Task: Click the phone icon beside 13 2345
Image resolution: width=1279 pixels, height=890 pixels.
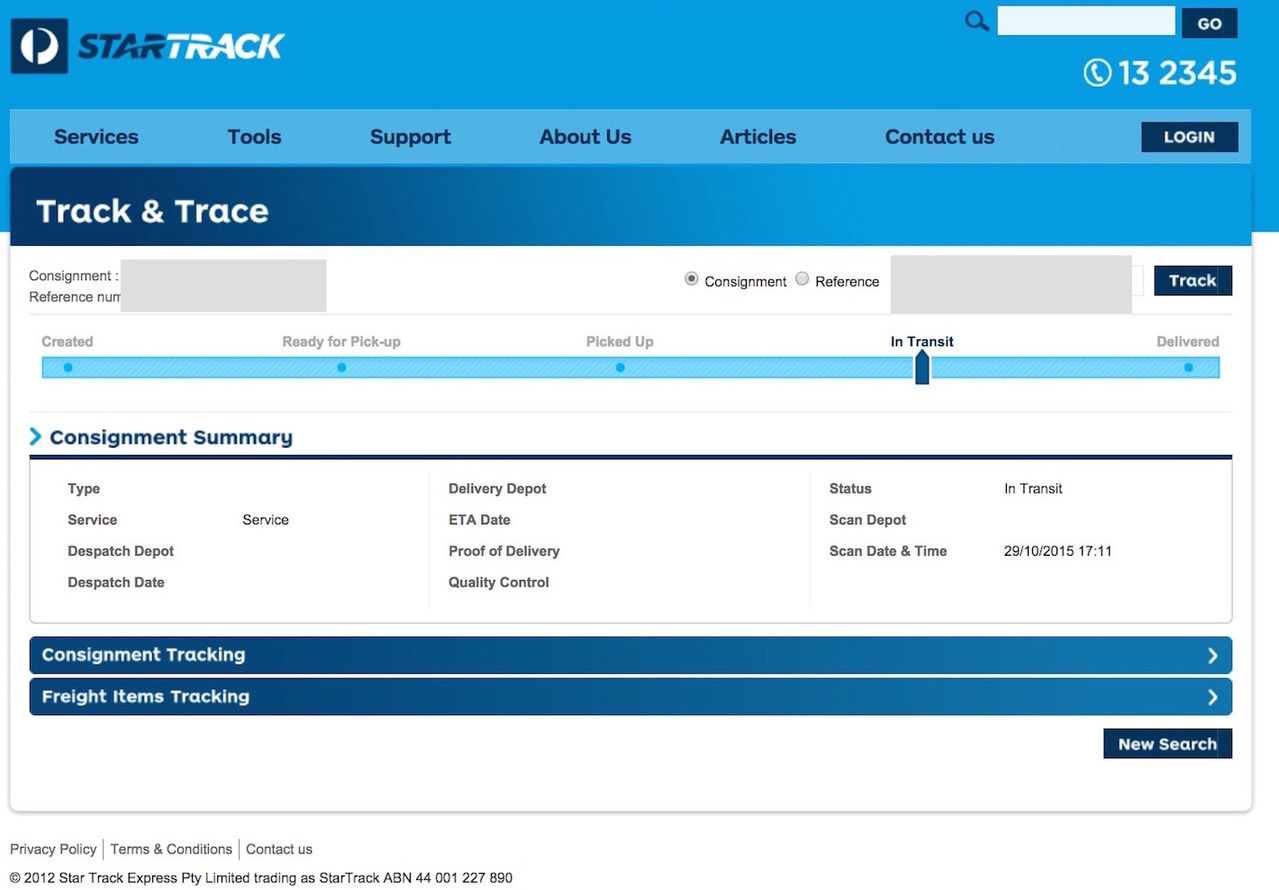Action: coord(1097,73)
